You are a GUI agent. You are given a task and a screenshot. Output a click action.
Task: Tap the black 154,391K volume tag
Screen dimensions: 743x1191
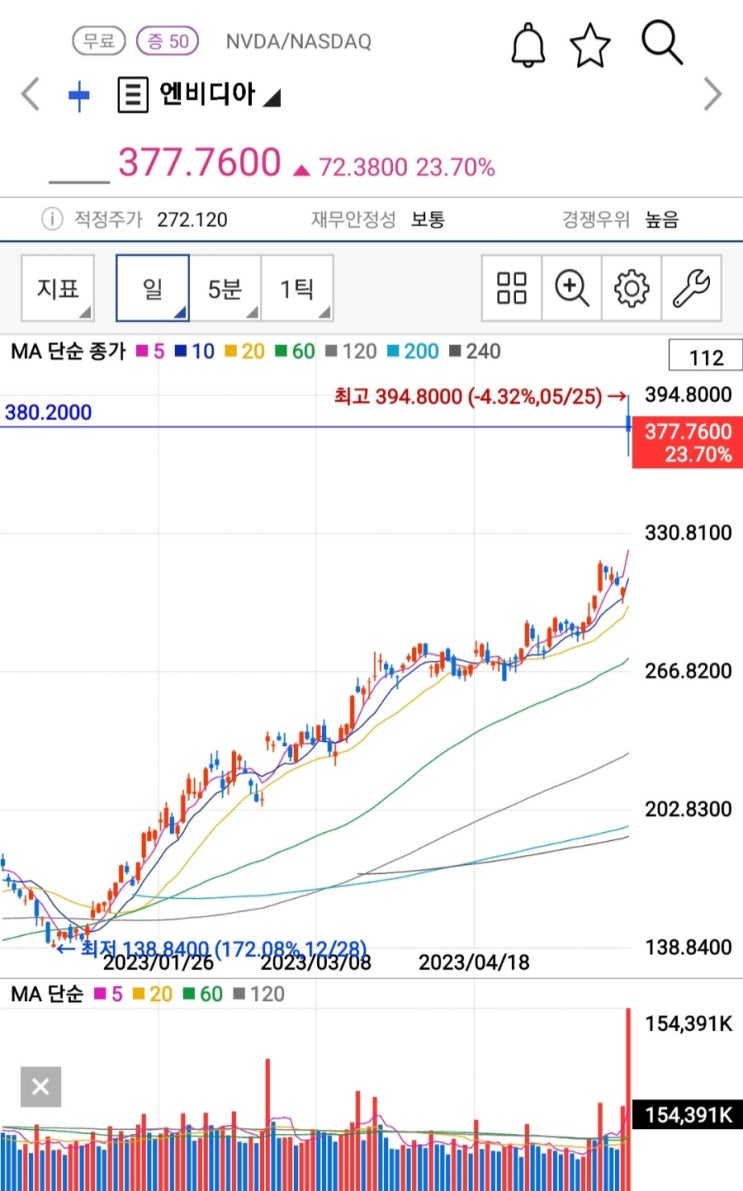688,1114
